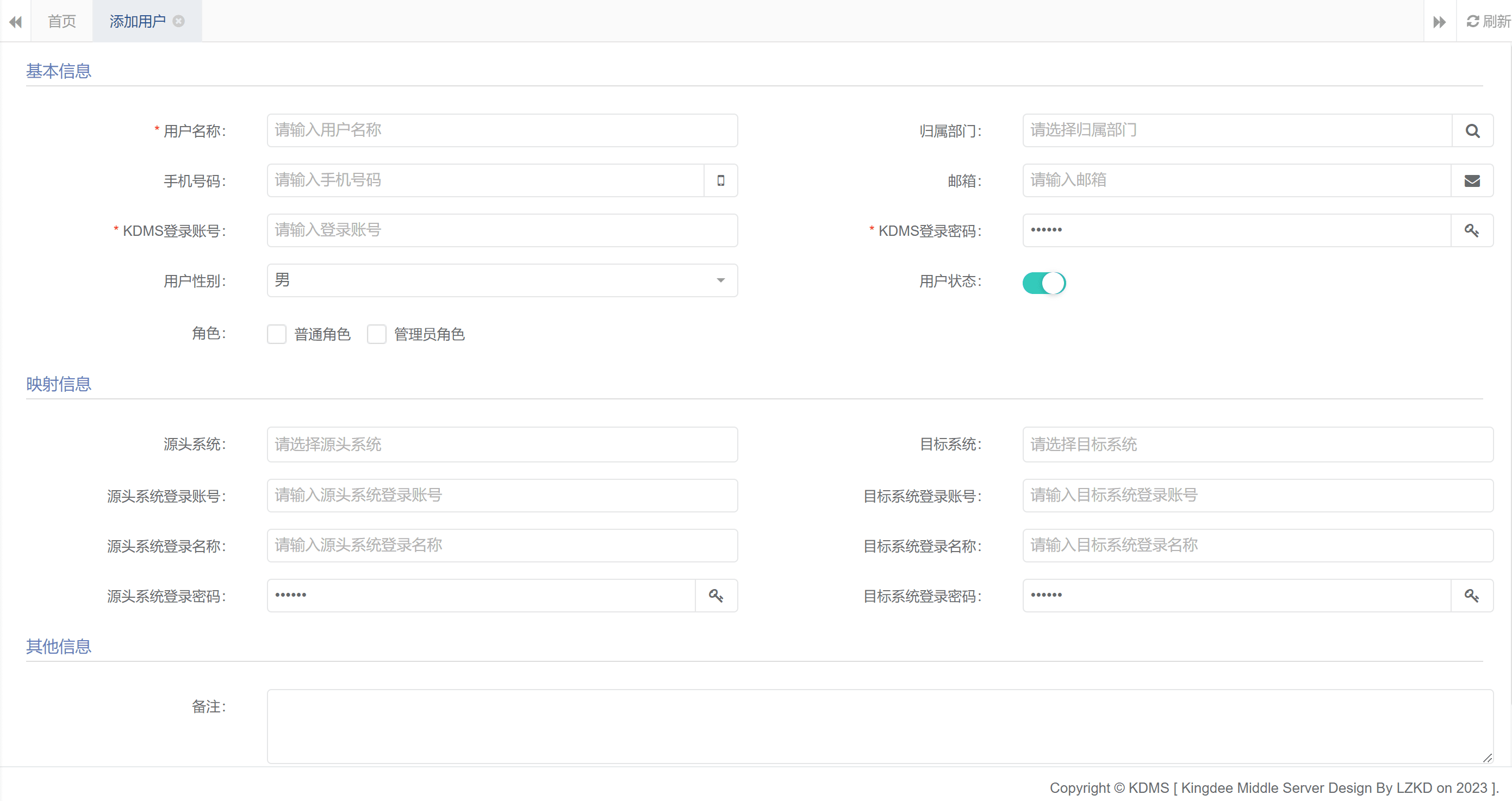Close the 添加用户 tab

(179, 21)
